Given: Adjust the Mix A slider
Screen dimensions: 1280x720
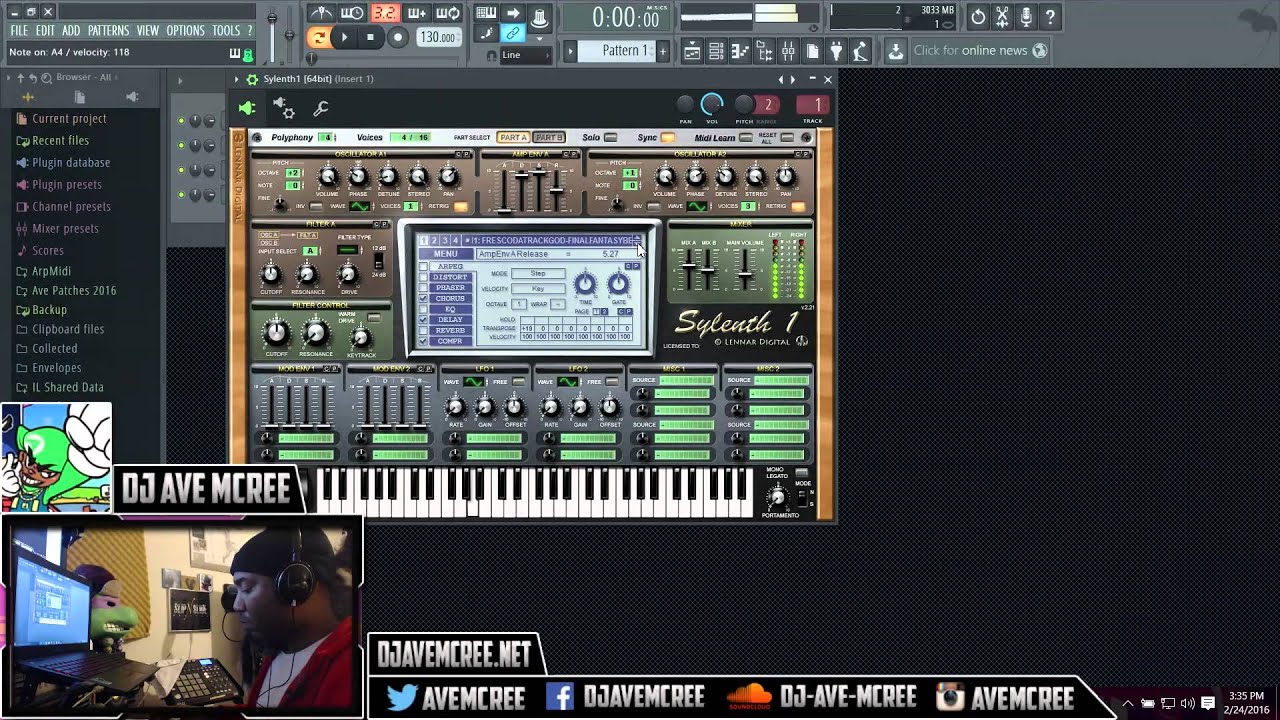Looking at the screenshot, I should (689, 269).
